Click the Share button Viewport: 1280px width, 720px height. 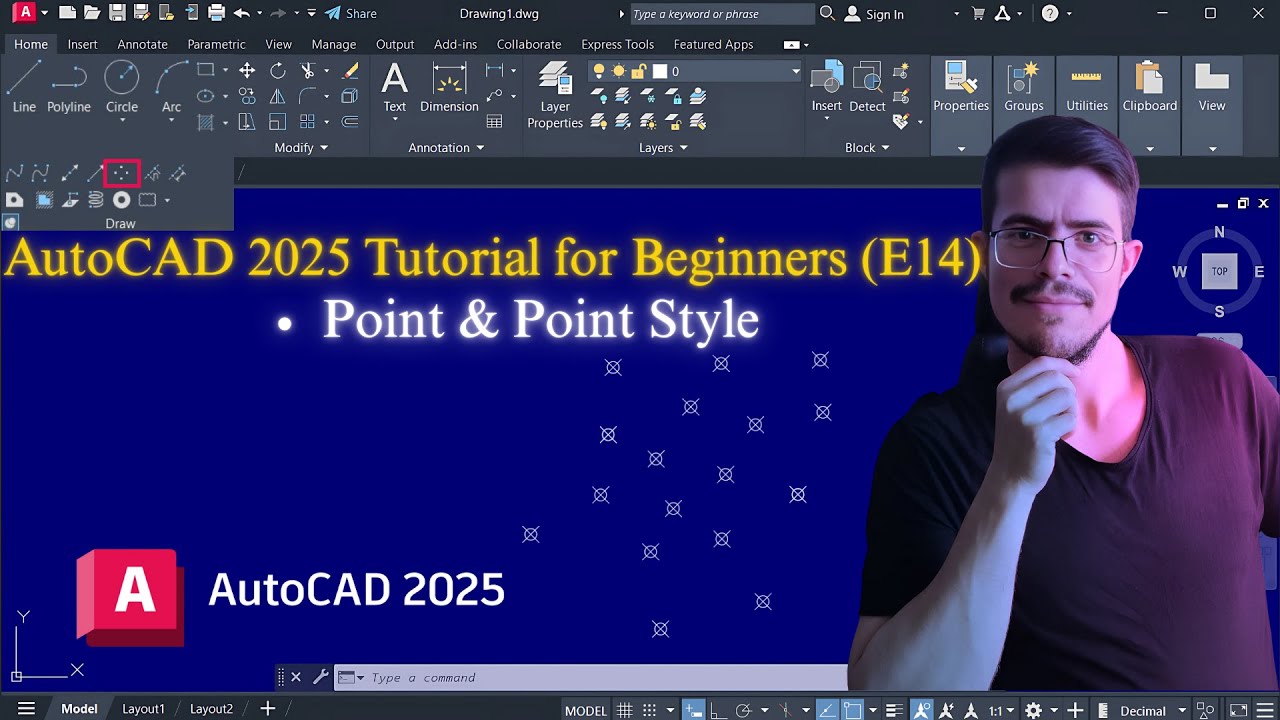351,14
